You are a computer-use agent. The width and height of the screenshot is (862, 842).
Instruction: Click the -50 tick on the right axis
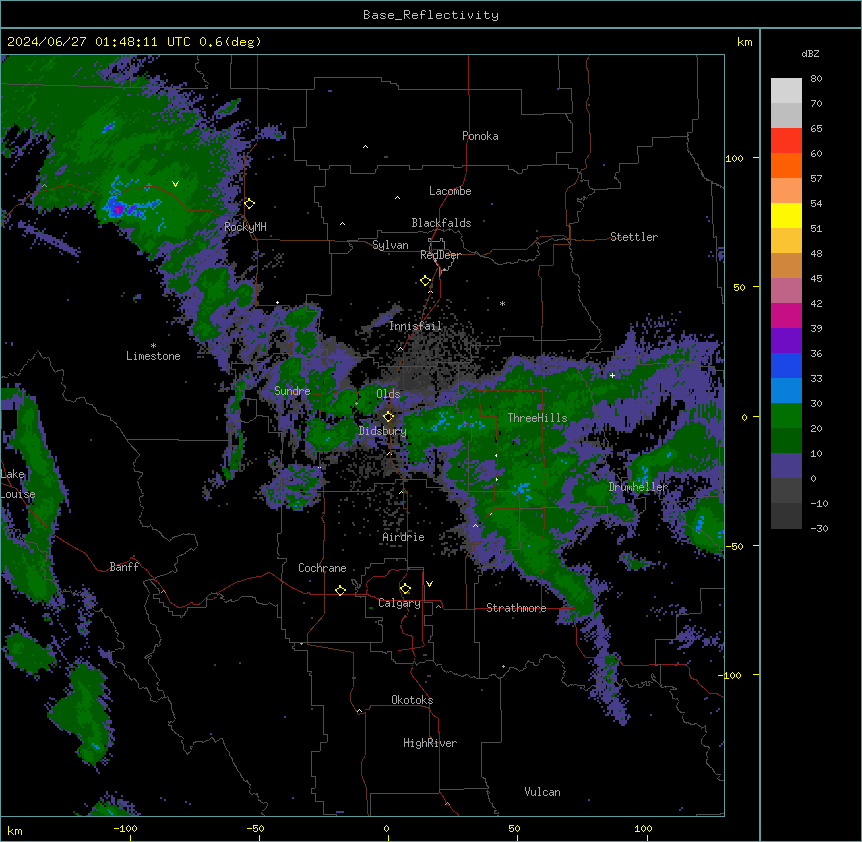(x=734, y=546)
